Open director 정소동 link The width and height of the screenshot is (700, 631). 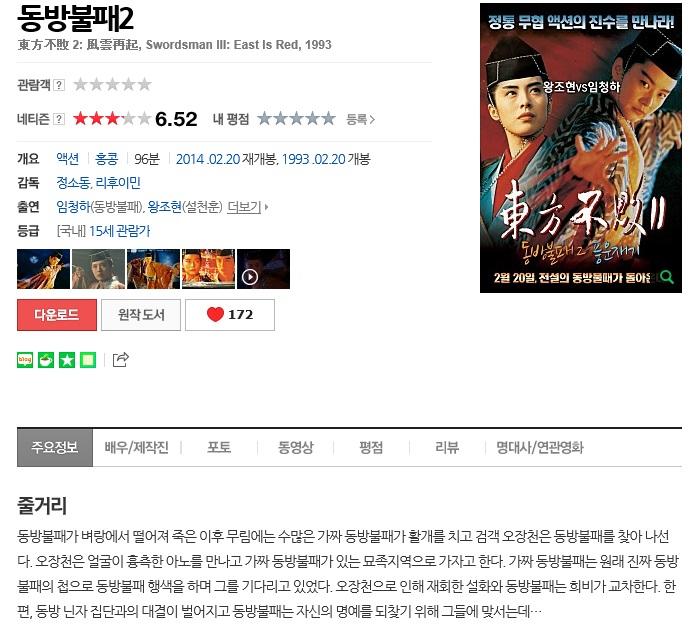pos(73,183)
